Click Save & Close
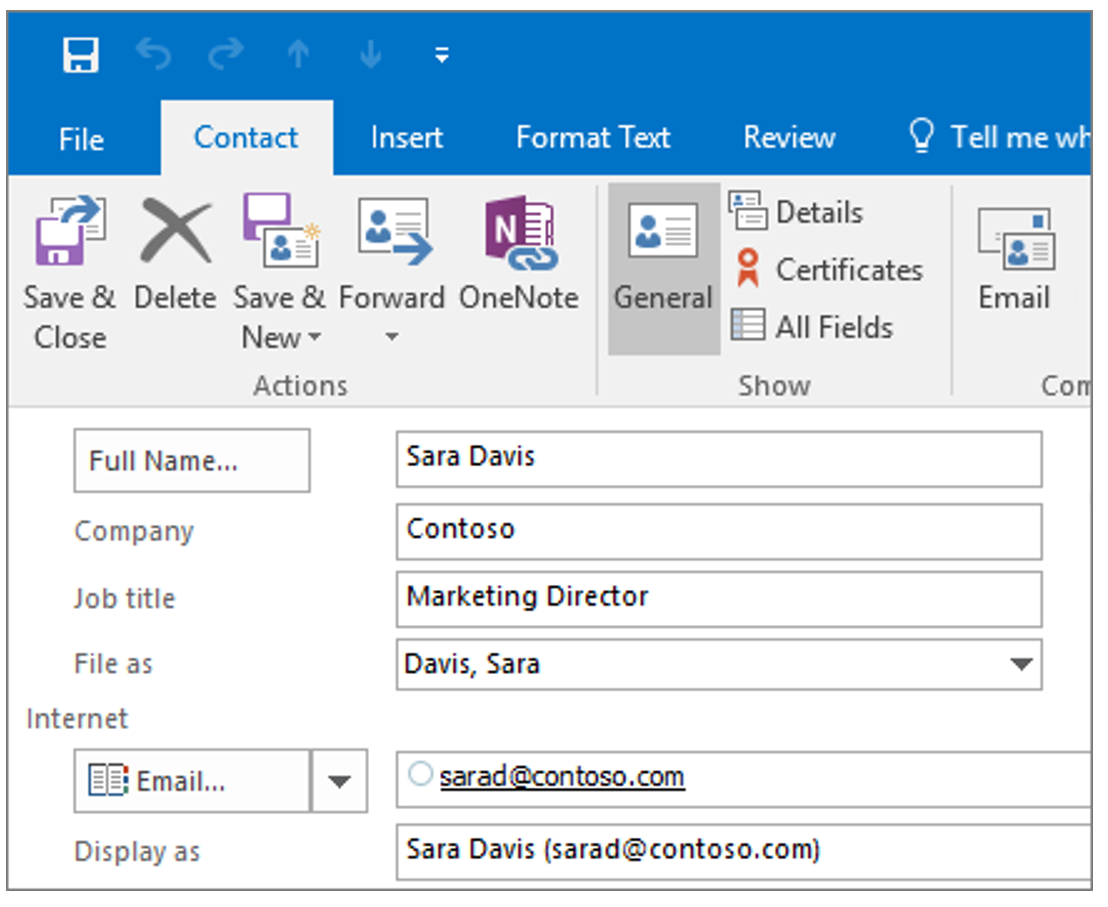The width and height of the screenshot is (1108, 907). point(70,273)
